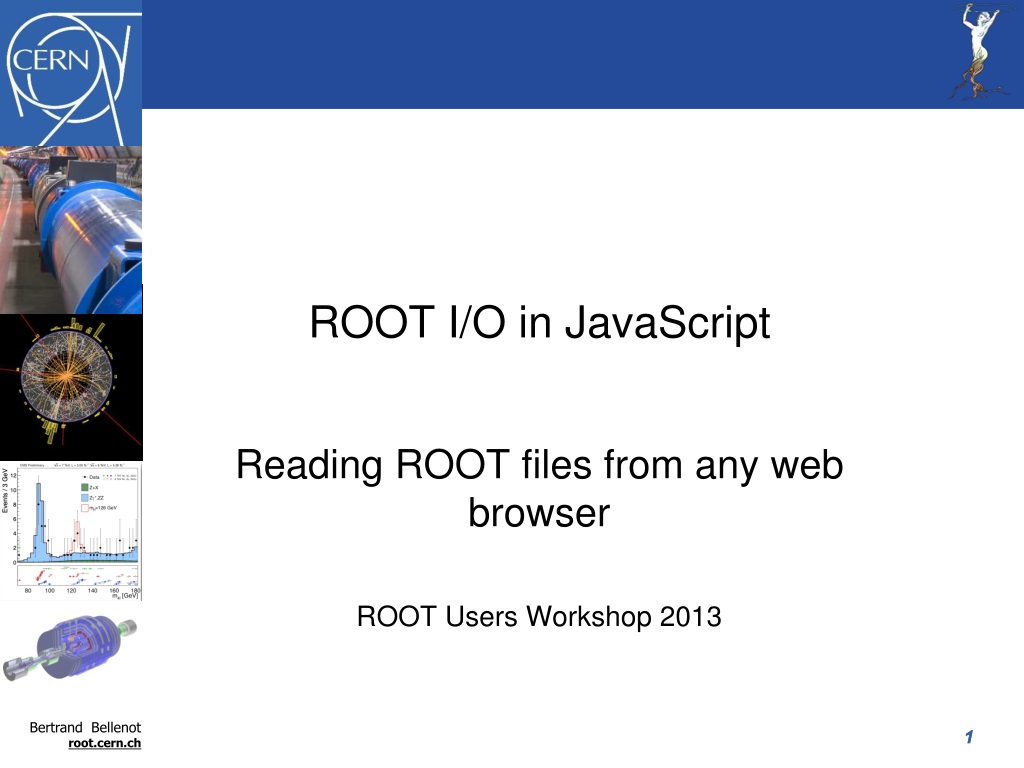Viewport: 1024px width, 768px height.
Task: Select the title 'ROOT I/O in JavaScript'
Action: (x=540, y=322)
